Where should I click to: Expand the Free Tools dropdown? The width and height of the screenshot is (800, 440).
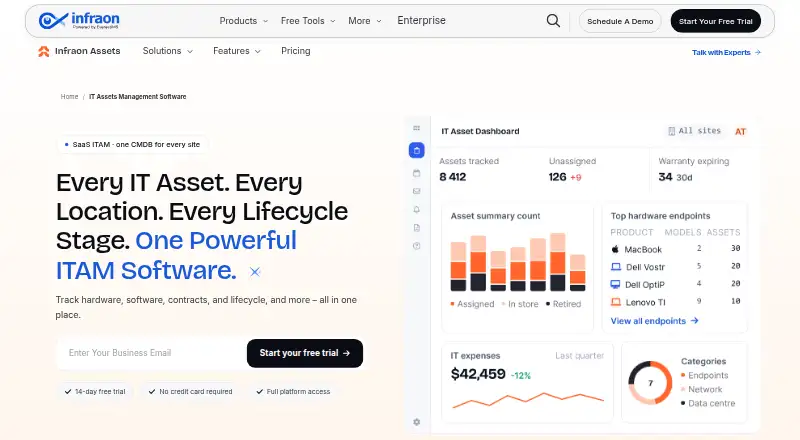[x=308, y=21]
